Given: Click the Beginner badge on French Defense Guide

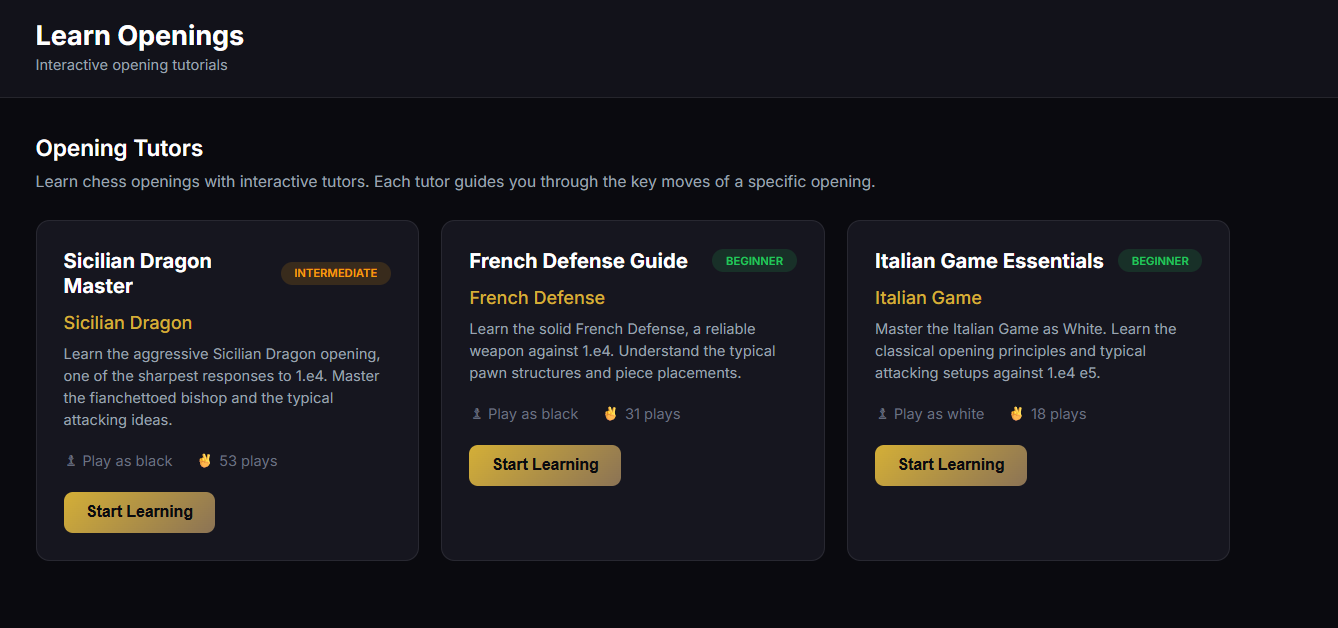Looking at the screenshot, I should pos(754,261).
